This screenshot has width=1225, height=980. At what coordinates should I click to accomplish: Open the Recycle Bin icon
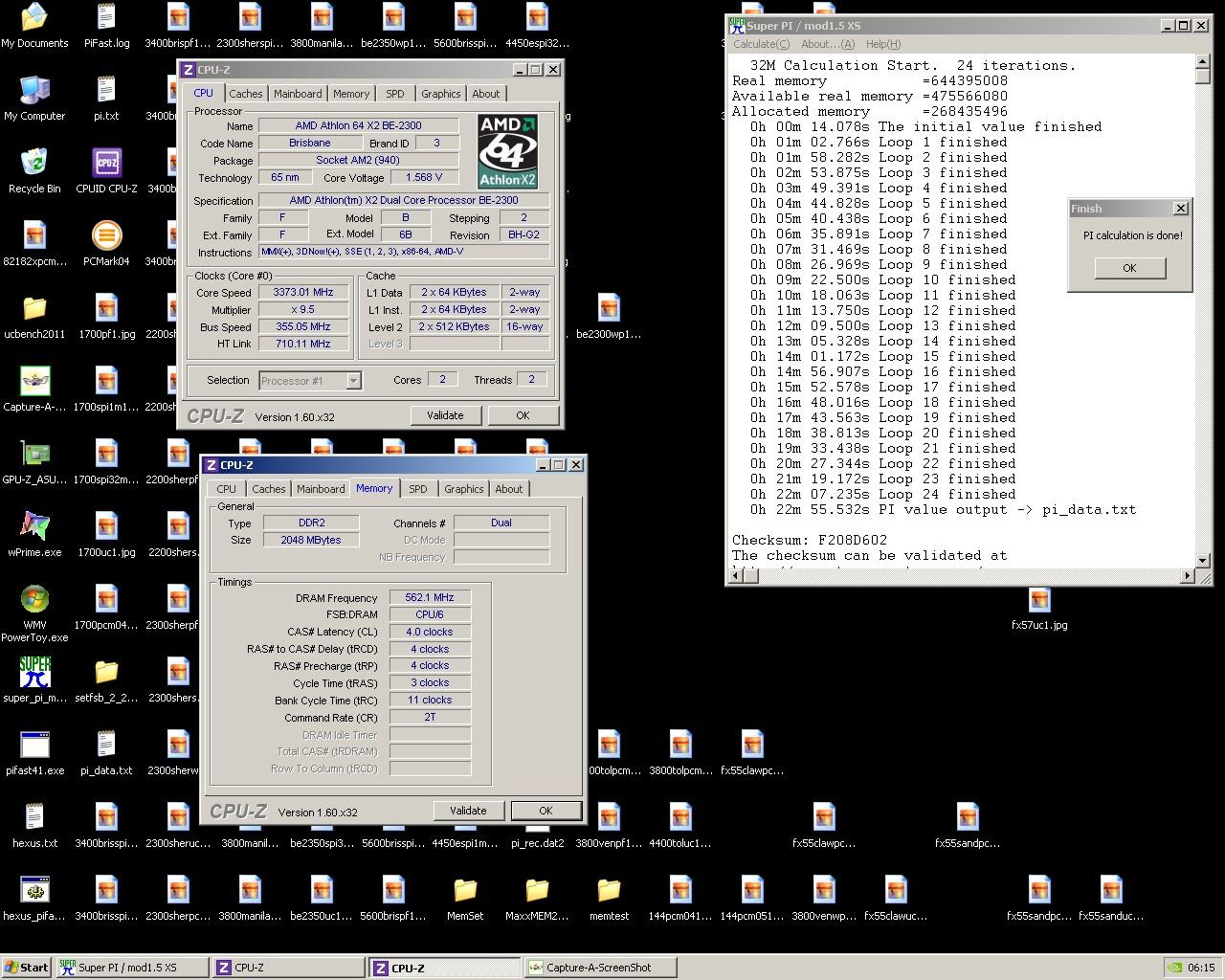pyautogui.click(x=34, y=171)
